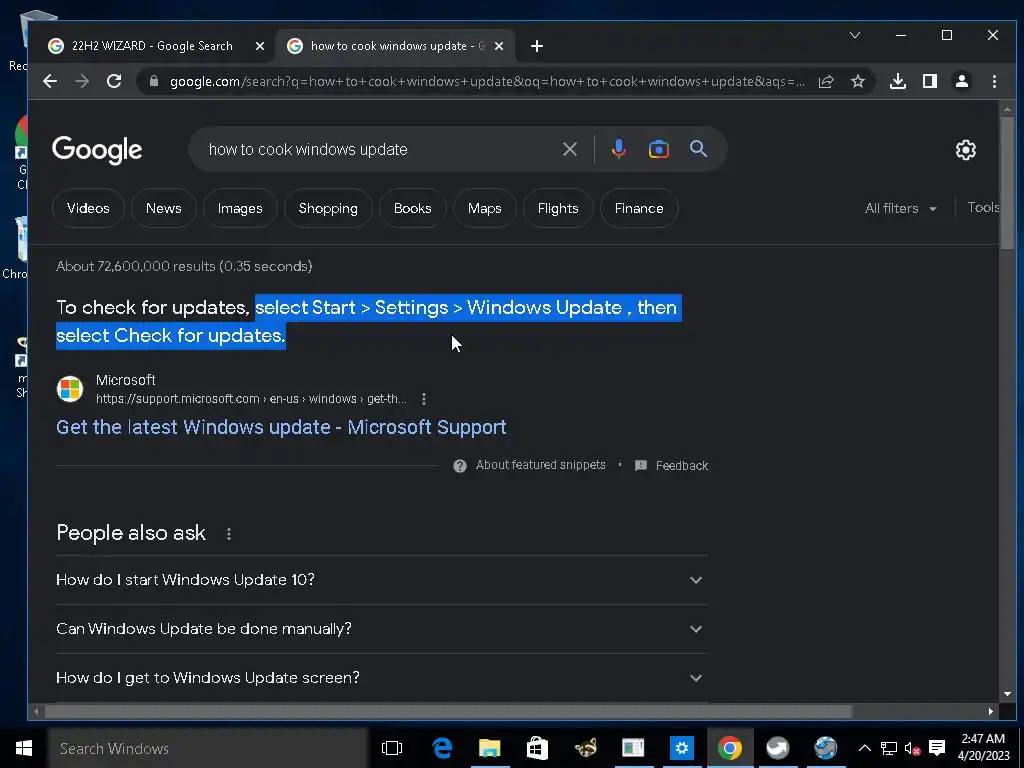Filter results by Maps
Image resolution: width=1024 pixels, height=768 pixels.
click(x=485, y=208)
